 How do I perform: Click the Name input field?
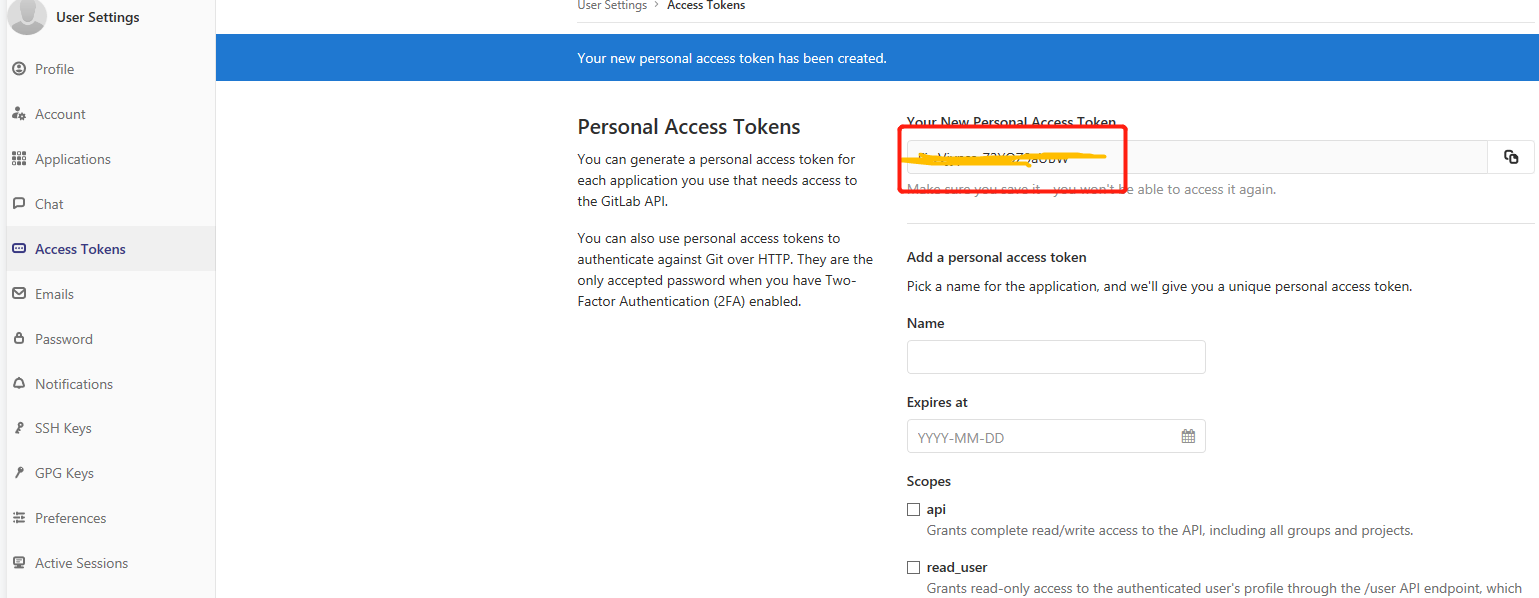(1055, 356)
